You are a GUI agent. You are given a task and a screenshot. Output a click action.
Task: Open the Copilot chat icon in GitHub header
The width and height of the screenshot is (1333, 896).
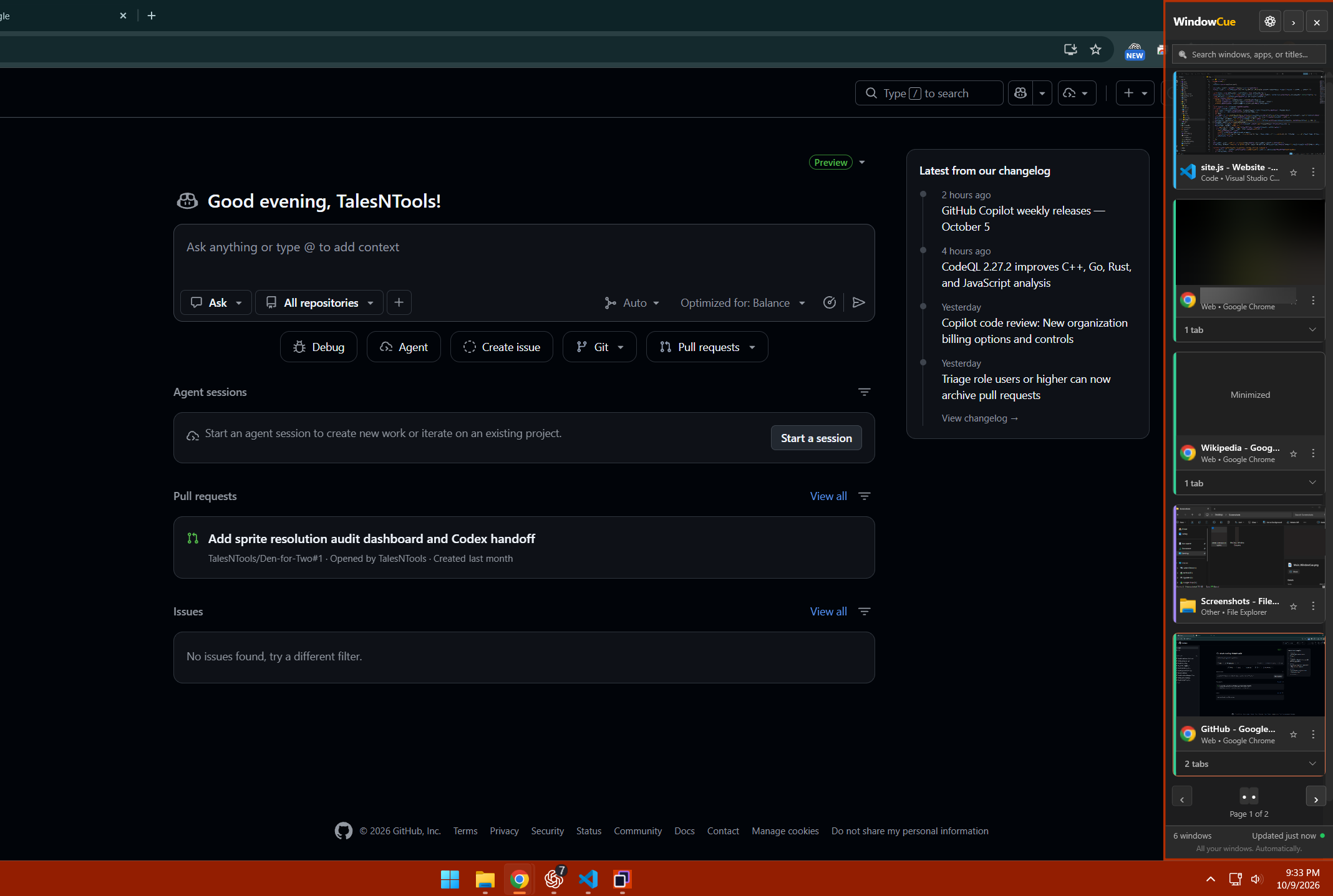pos(1020,93)
